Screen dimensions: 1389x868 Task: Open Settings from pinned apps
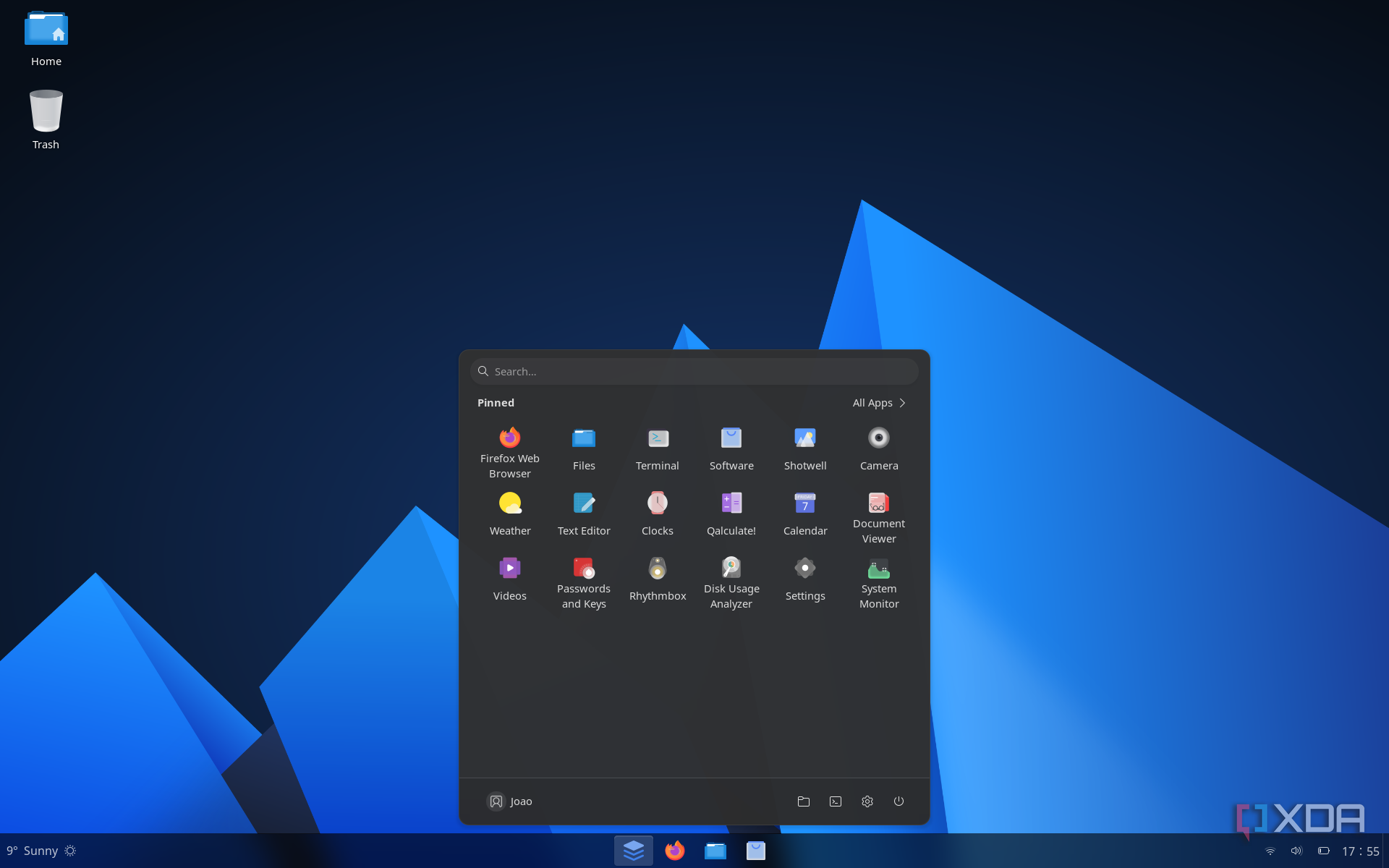point(805,579)
